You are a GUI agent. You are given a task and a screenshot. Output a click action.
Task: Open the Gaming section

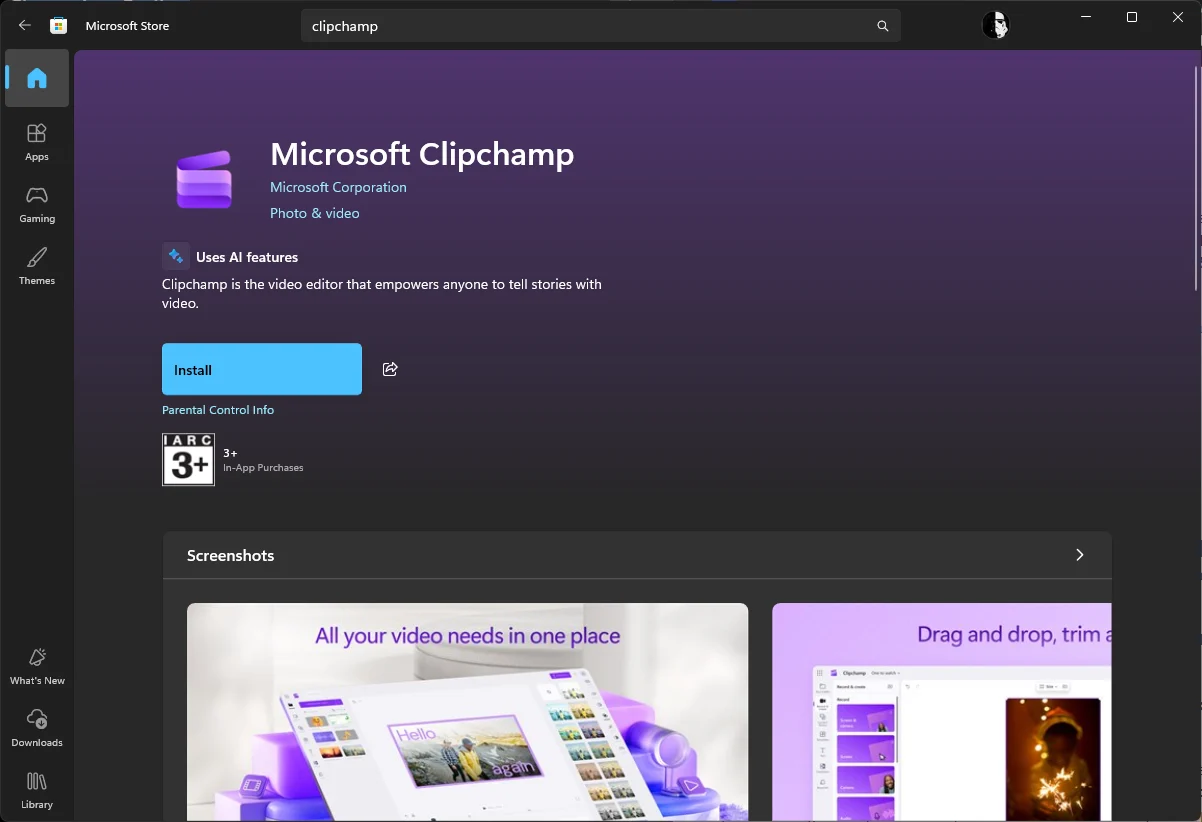(37, 204)
